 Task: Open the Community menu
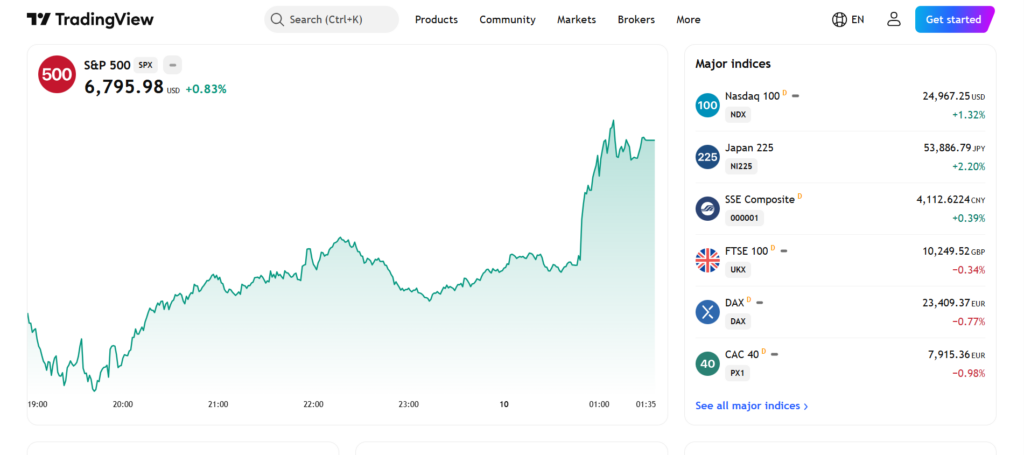click(x=507, y=20)
